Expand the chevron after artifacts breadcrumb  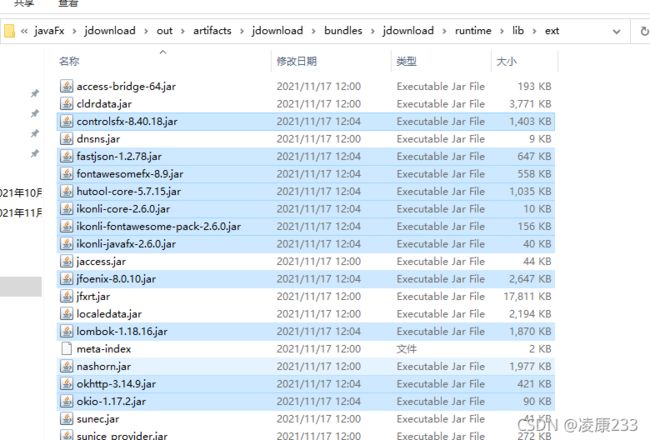(x=241, y=31)
